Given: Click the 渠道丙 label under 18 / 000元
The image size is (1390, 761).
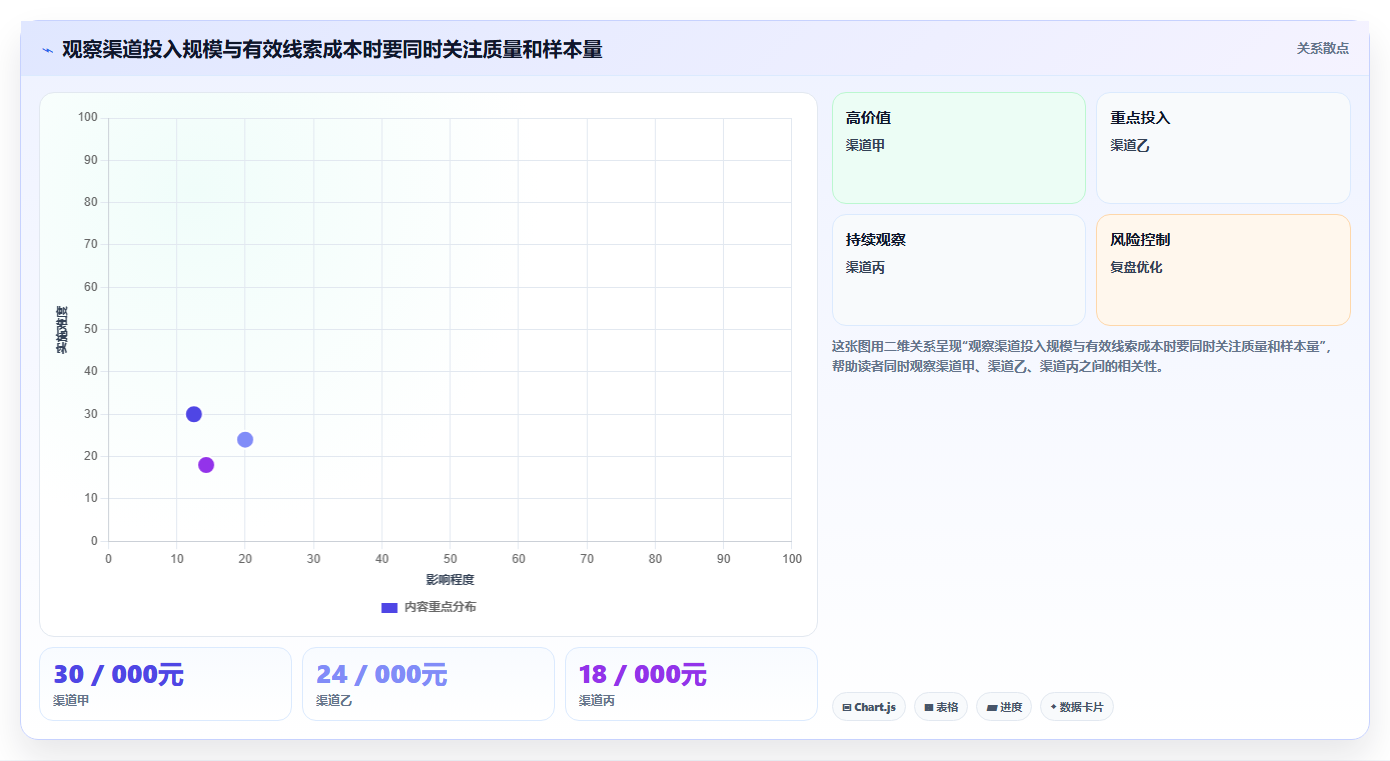Looking at the screenshot, I should (597, 701).
